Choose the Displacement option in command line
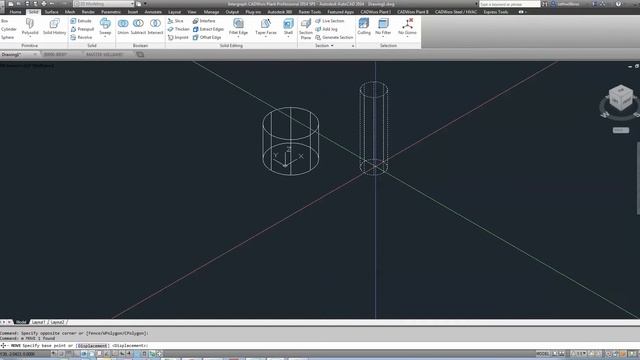Image resolution: width=640 pixels, height=360 pixels. (92, 346)
